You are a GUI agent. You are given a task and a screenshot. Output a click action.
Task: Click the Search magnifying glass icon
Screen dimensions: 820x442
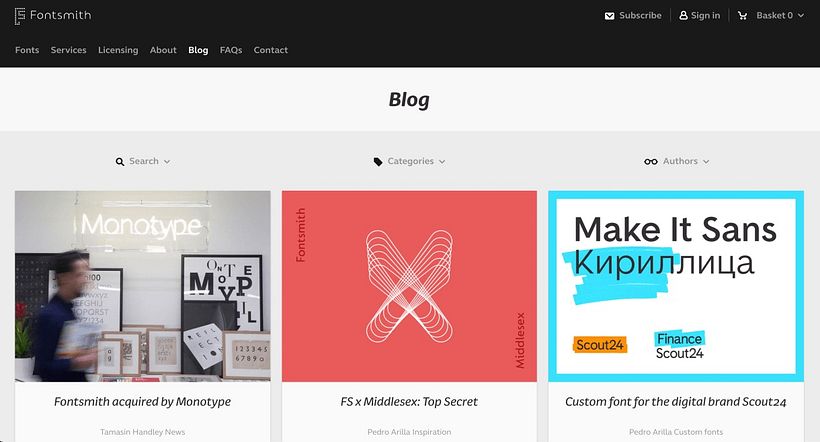pyautogui.click(x=120, y=162)
